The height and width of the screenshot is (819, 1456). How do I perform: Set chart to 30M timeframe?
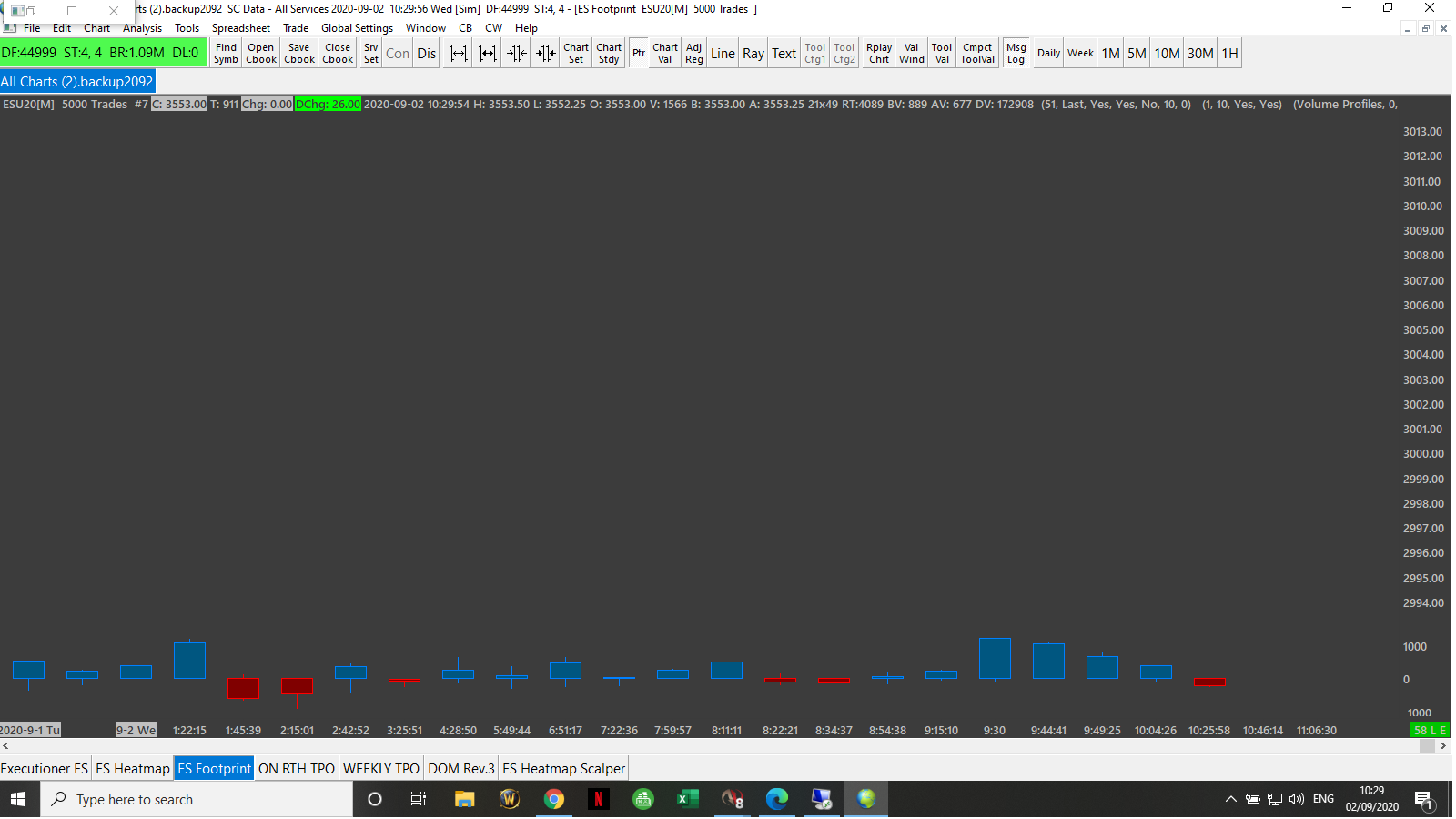(x=1201, y=54)
